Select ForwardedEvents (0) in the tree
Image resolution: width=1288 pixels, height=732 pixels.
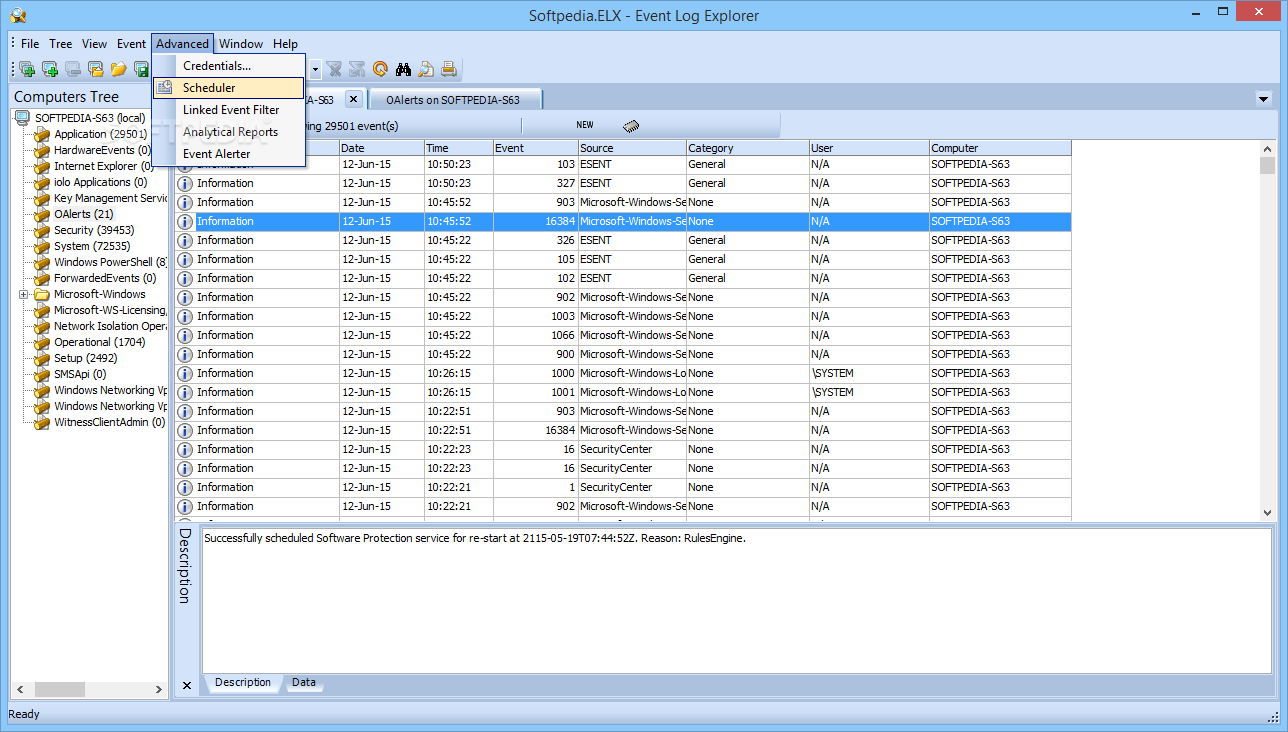coord(105,279)
